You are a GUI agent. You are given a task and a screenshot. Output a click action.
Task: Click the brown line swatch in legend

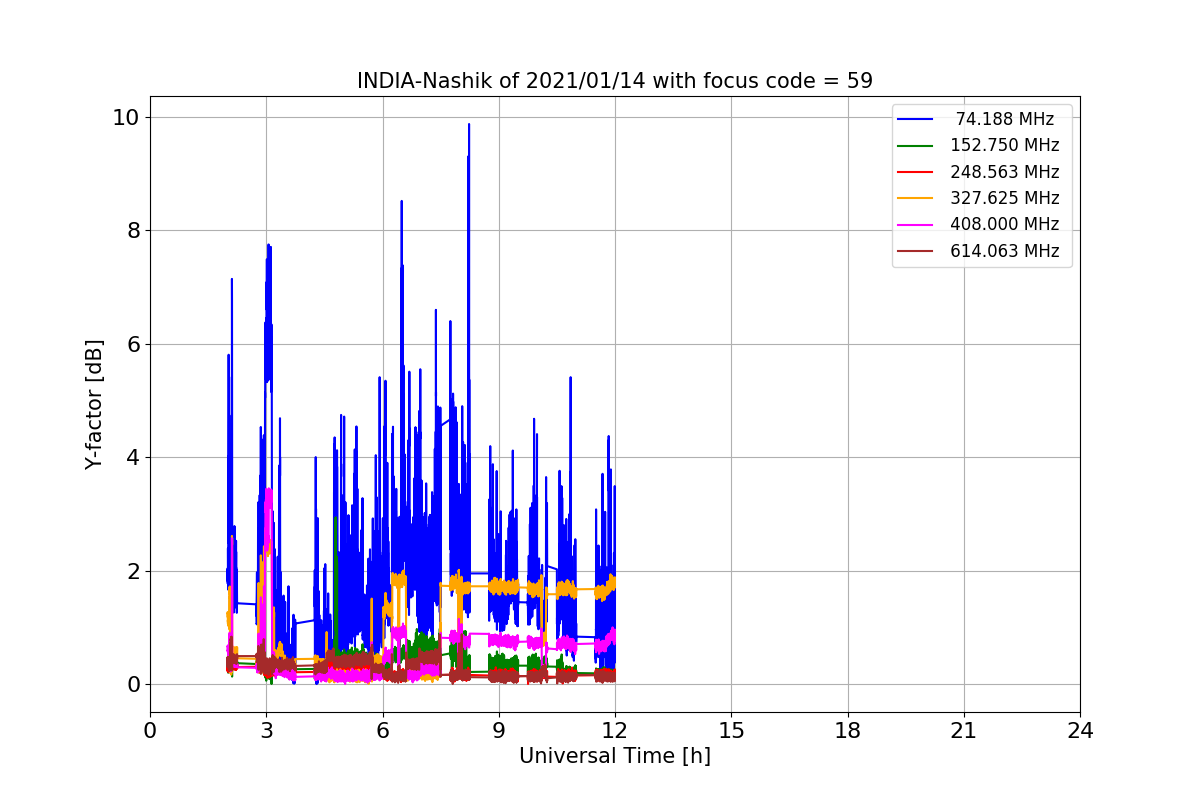(916, 252)
